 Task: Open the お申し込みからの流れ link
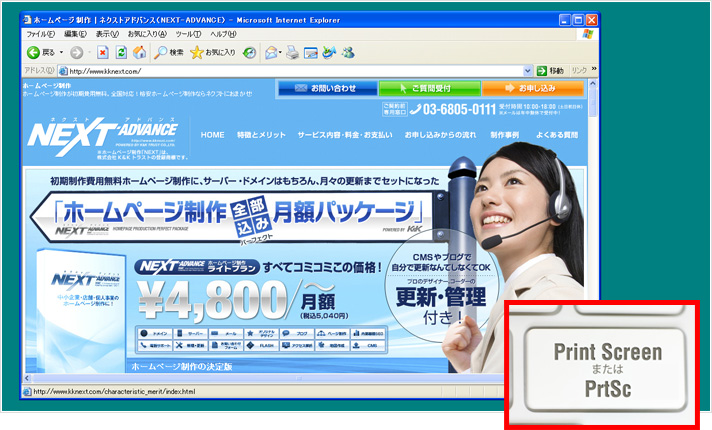(440, 135)
